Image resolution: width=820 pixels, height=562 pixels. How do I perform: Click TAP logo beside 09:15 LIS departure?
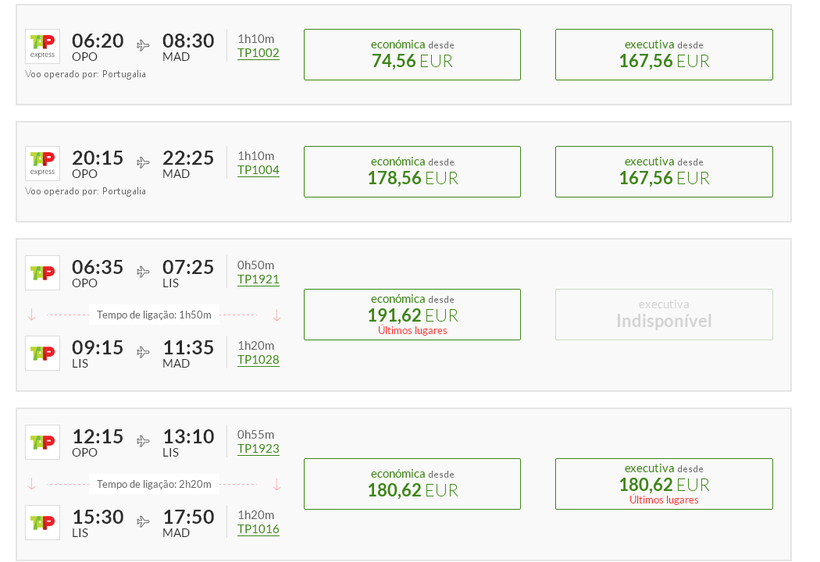42,353
